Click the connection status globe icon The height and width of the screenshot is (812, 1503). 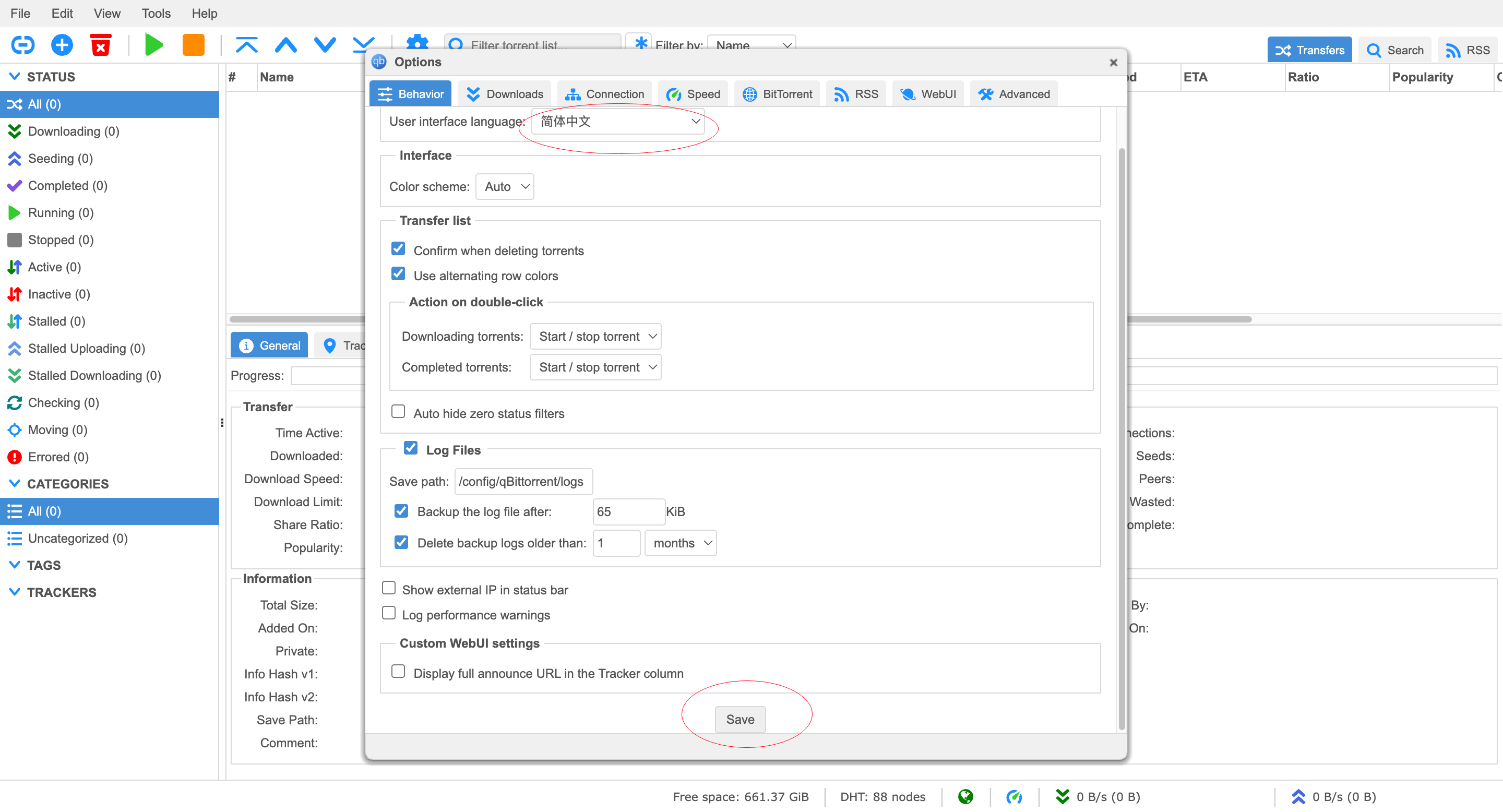tap(965, 796)
